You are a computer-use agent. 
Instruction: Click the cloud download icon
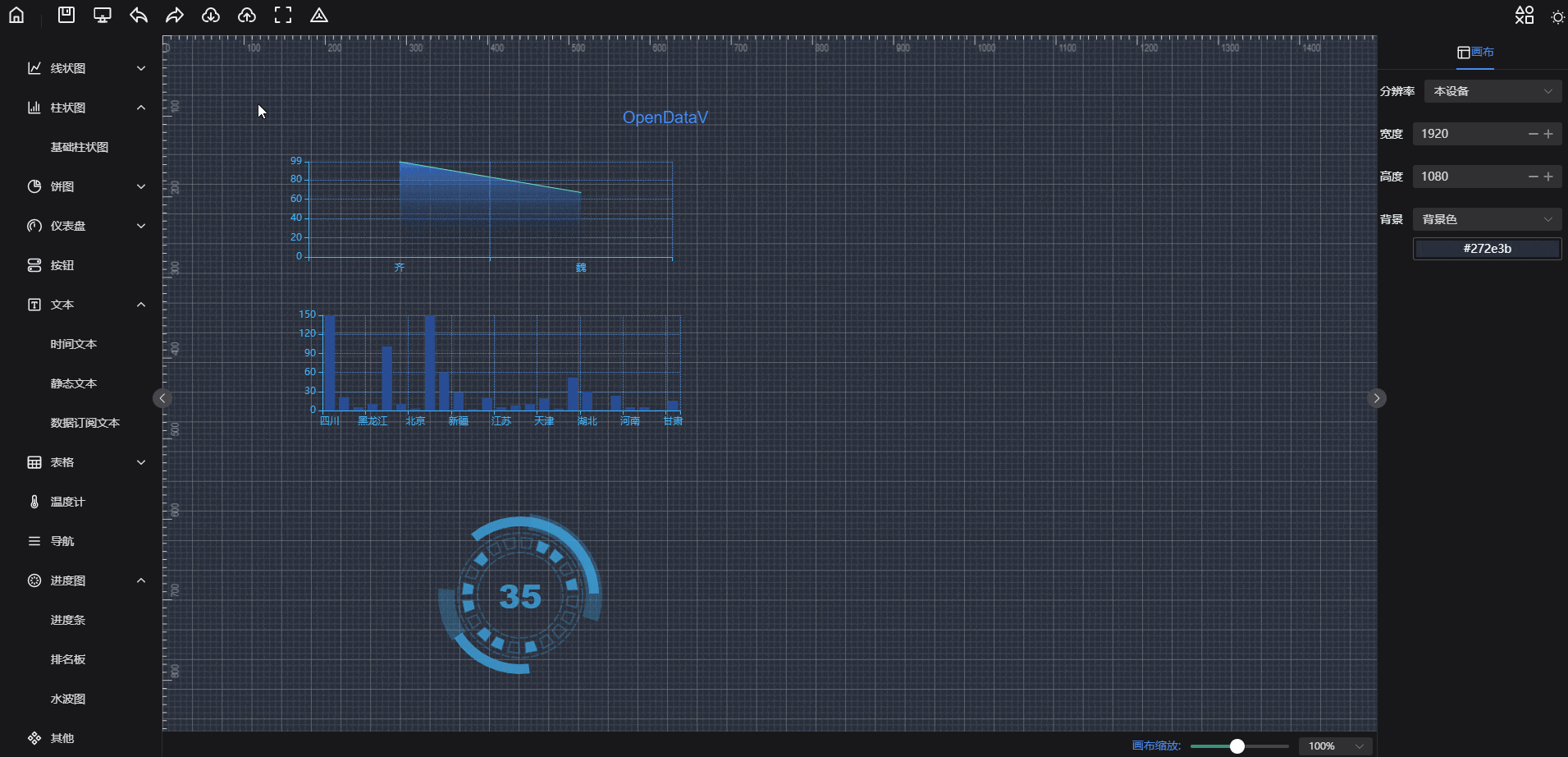click(x=211, y=15)
